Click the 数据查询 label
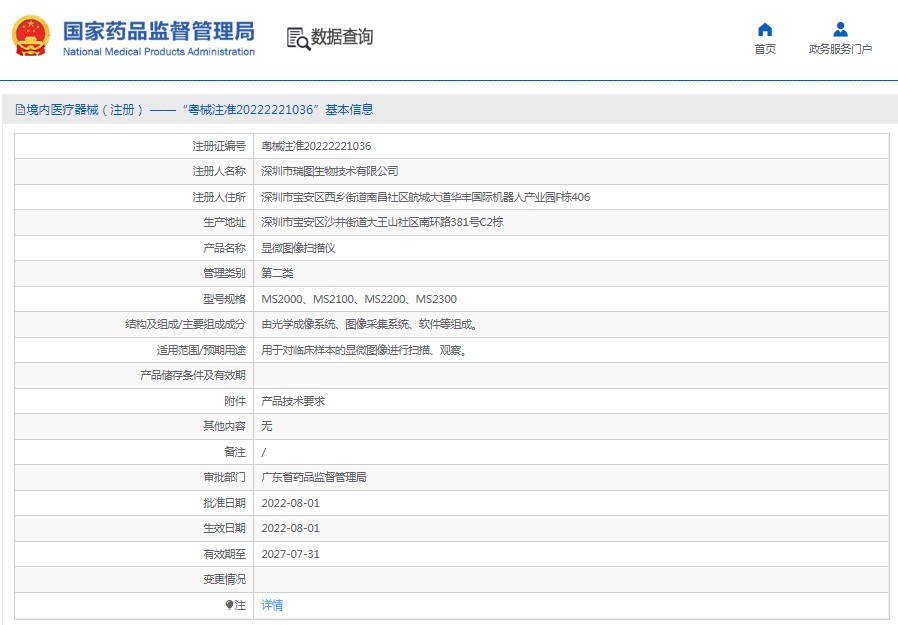Viewport: 898px width, 625px height. pyautogui.click(x=342, y=37)
